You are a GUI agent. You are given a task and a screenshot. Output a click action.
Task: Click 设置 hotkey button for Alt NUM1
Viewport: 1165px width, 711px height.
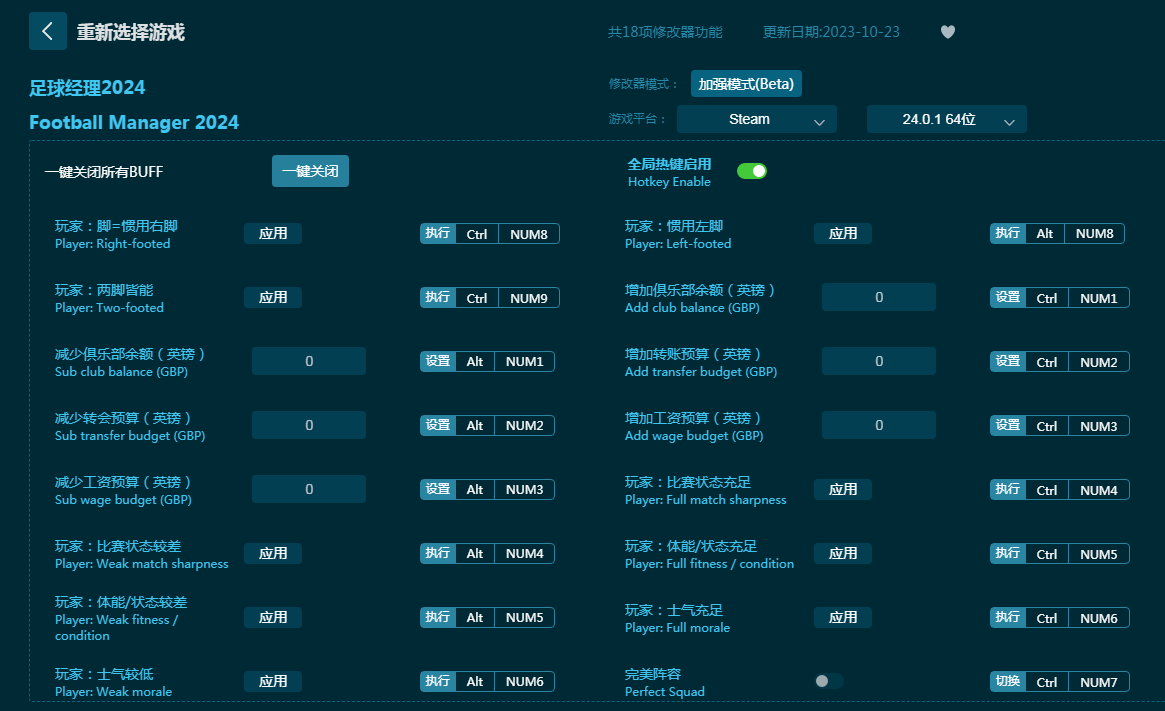(438, 361)
